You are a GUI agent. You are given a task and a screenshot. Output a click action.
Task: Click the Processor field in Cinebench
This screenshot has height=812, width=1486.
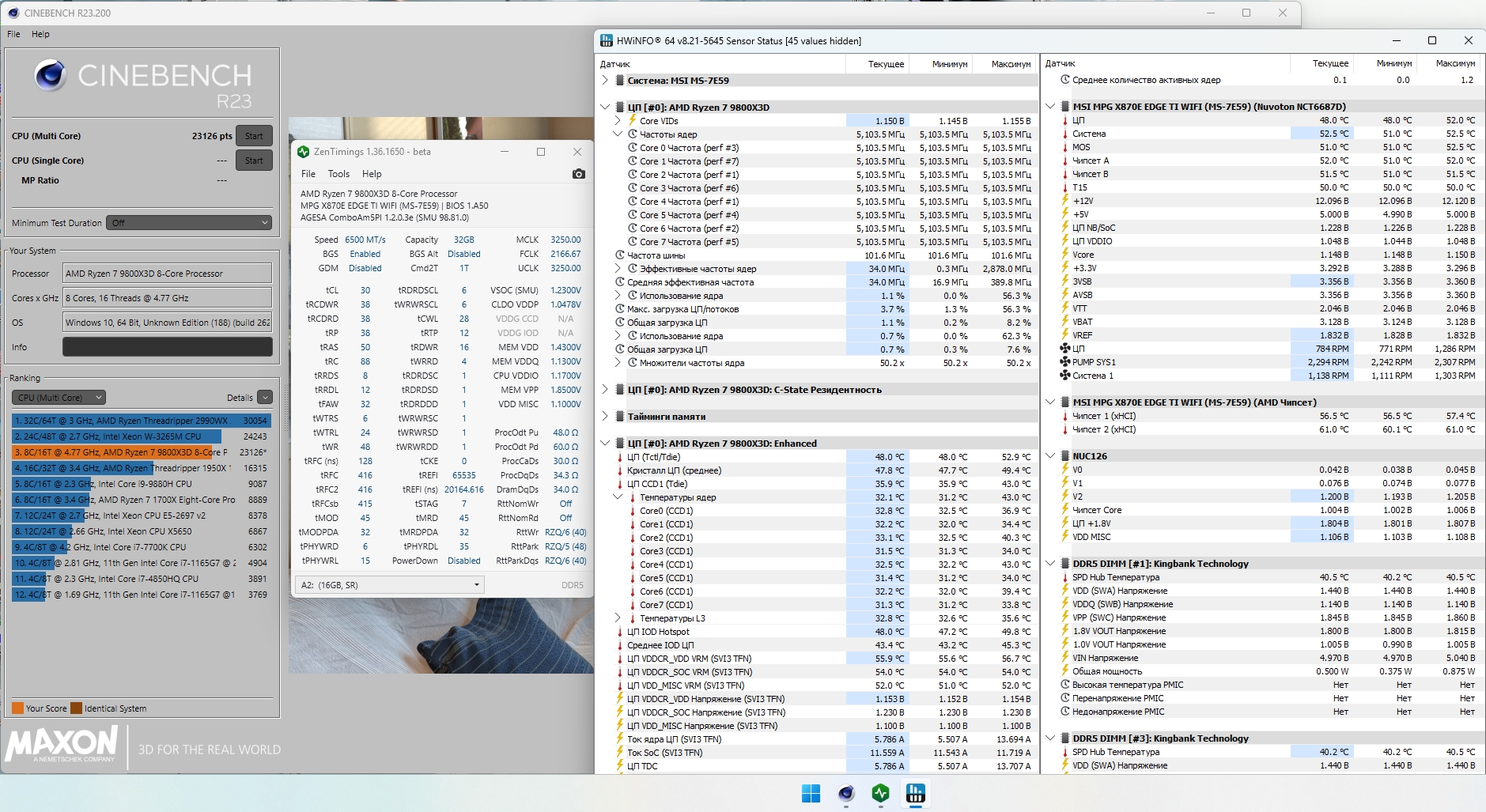168,274
